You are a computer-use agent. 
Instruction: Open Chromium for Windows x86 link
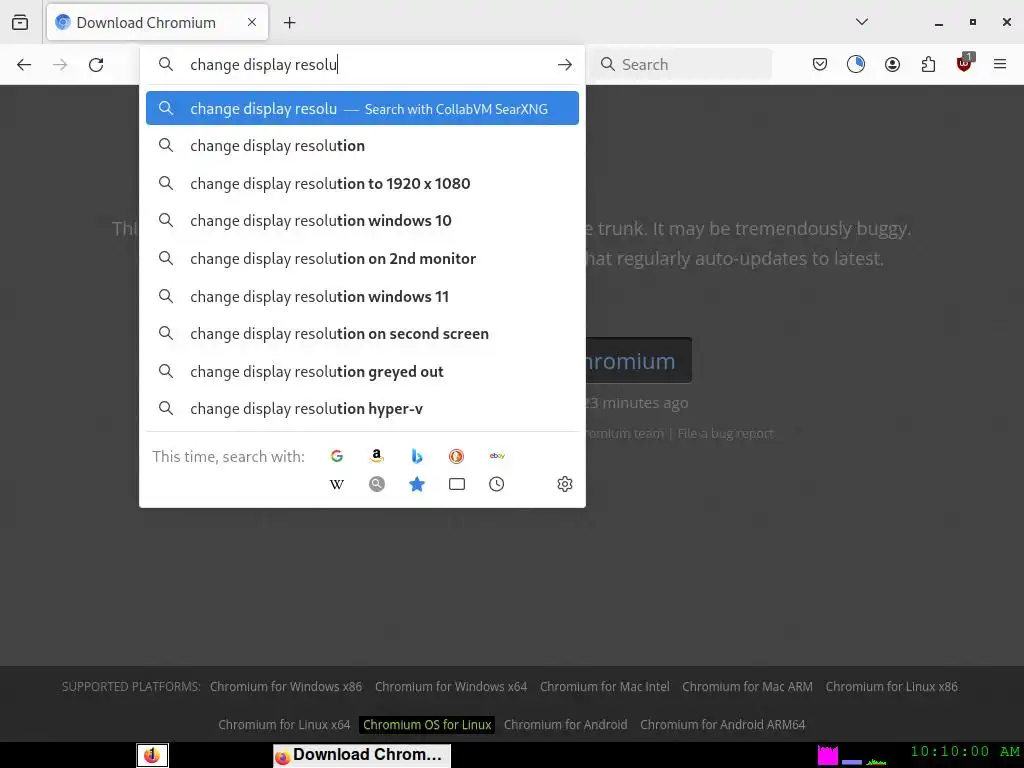[x=286, y=686]
